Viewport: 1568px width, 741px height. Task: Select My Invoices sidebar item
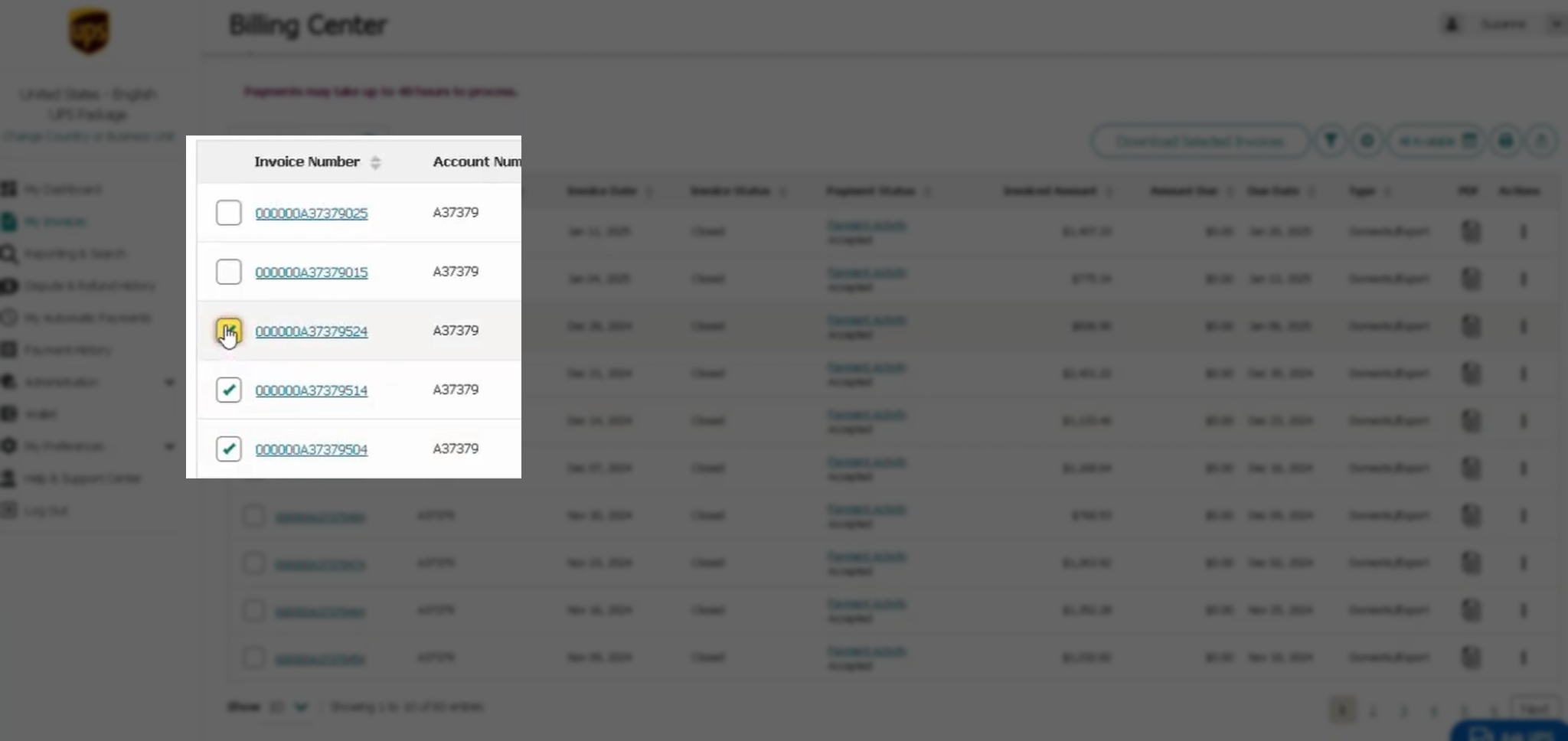[x=54, y=221]
